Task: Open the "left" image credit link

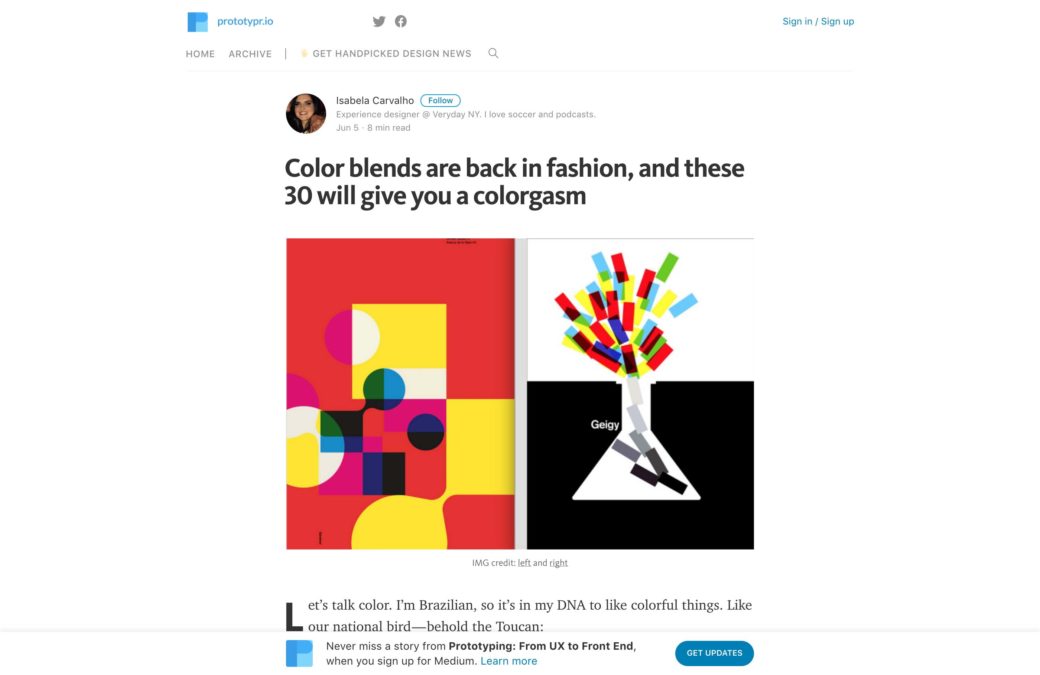Action: point(524,563)
